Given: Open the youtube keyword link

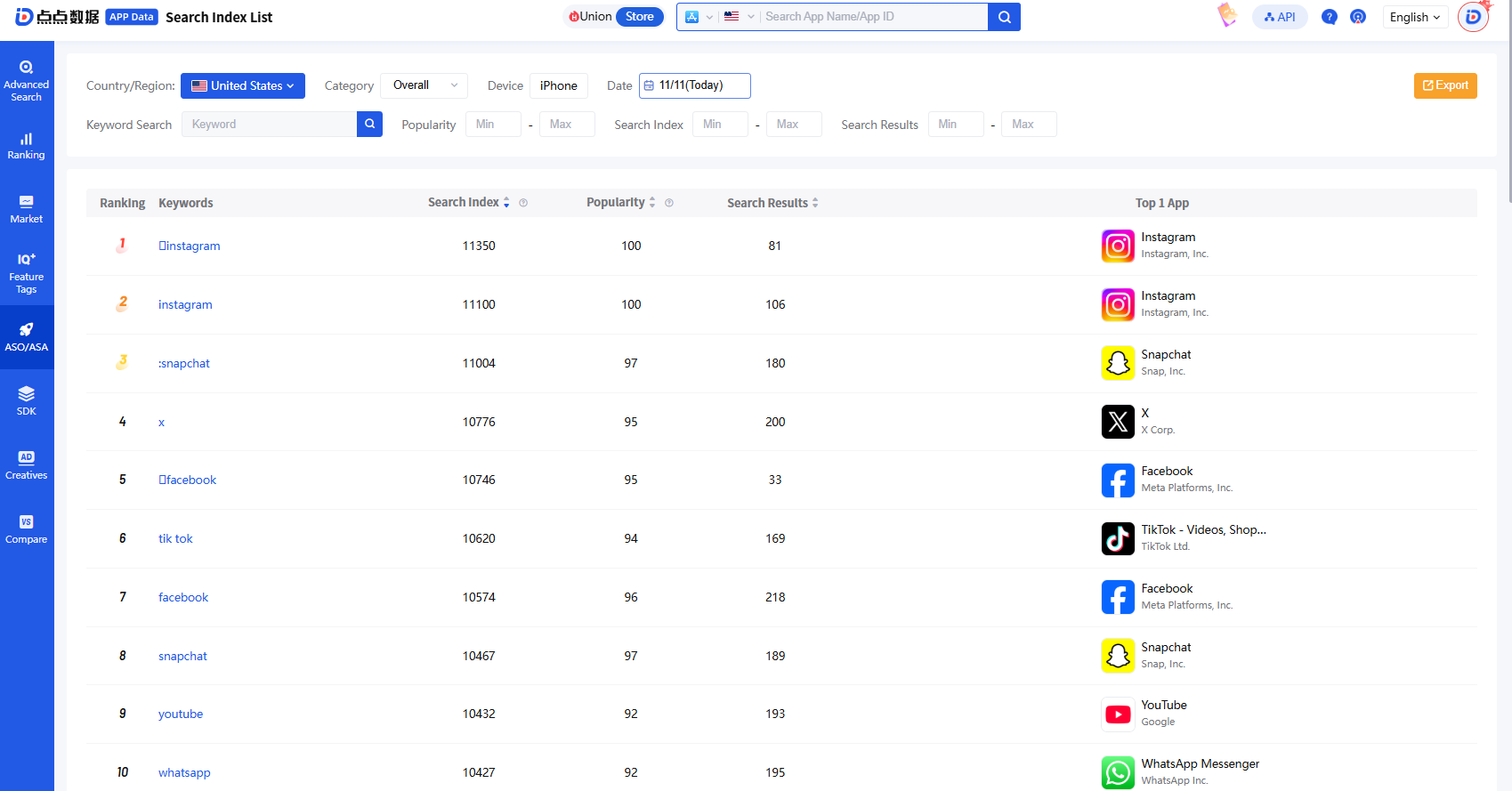Looking at the screenshot, I should pyautogui.click(x=181, y=714).
